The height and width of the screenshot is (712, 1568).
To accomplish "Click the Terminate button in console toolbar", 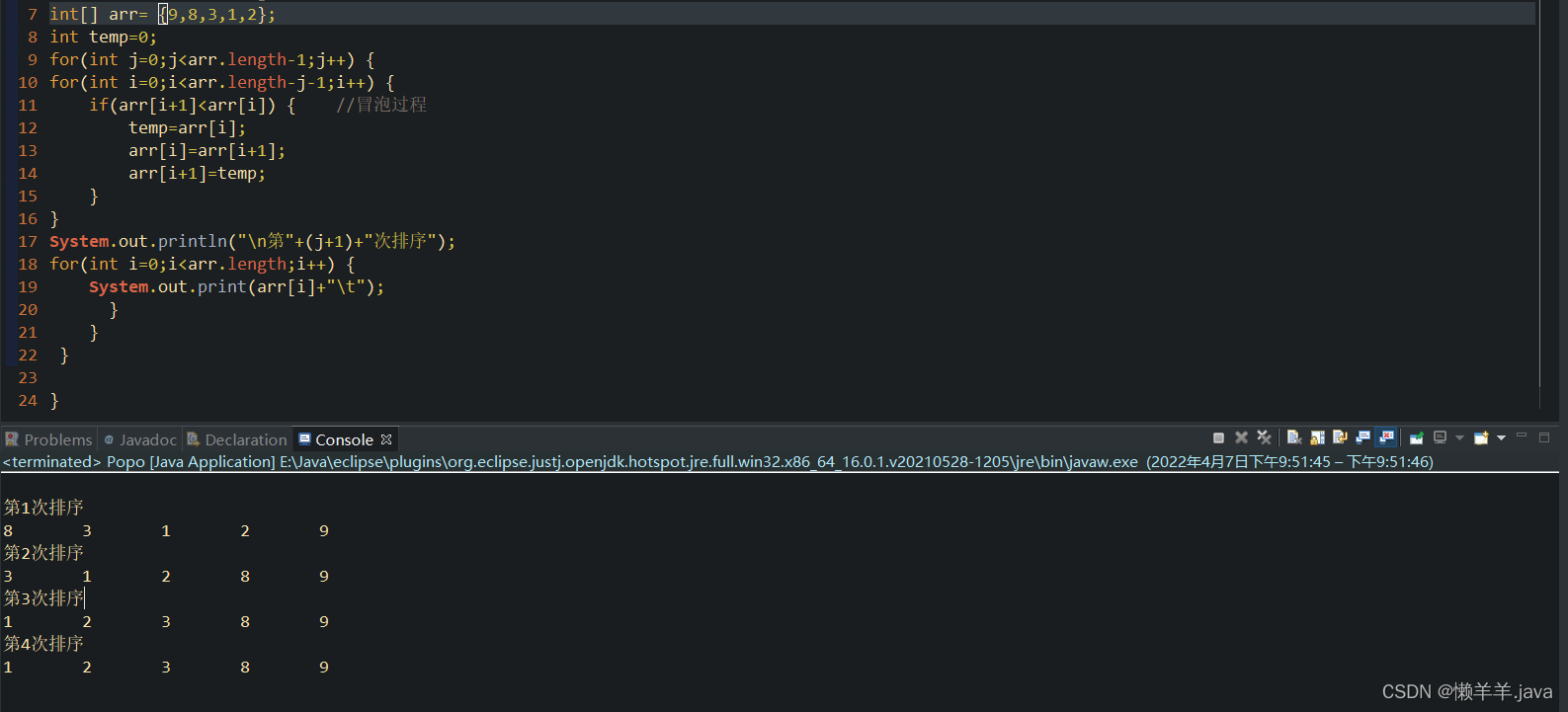I will coord(1218,437).
